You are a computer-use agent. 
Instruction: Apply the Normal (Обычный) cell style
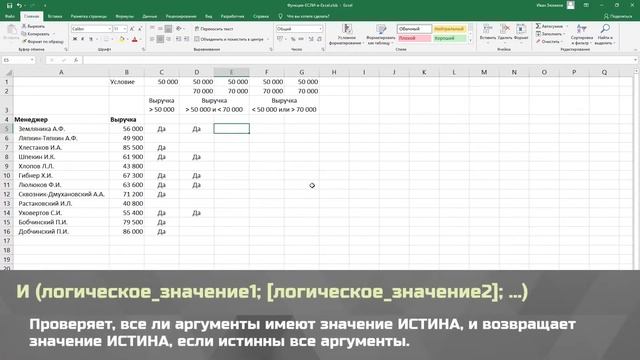(414, 29)
